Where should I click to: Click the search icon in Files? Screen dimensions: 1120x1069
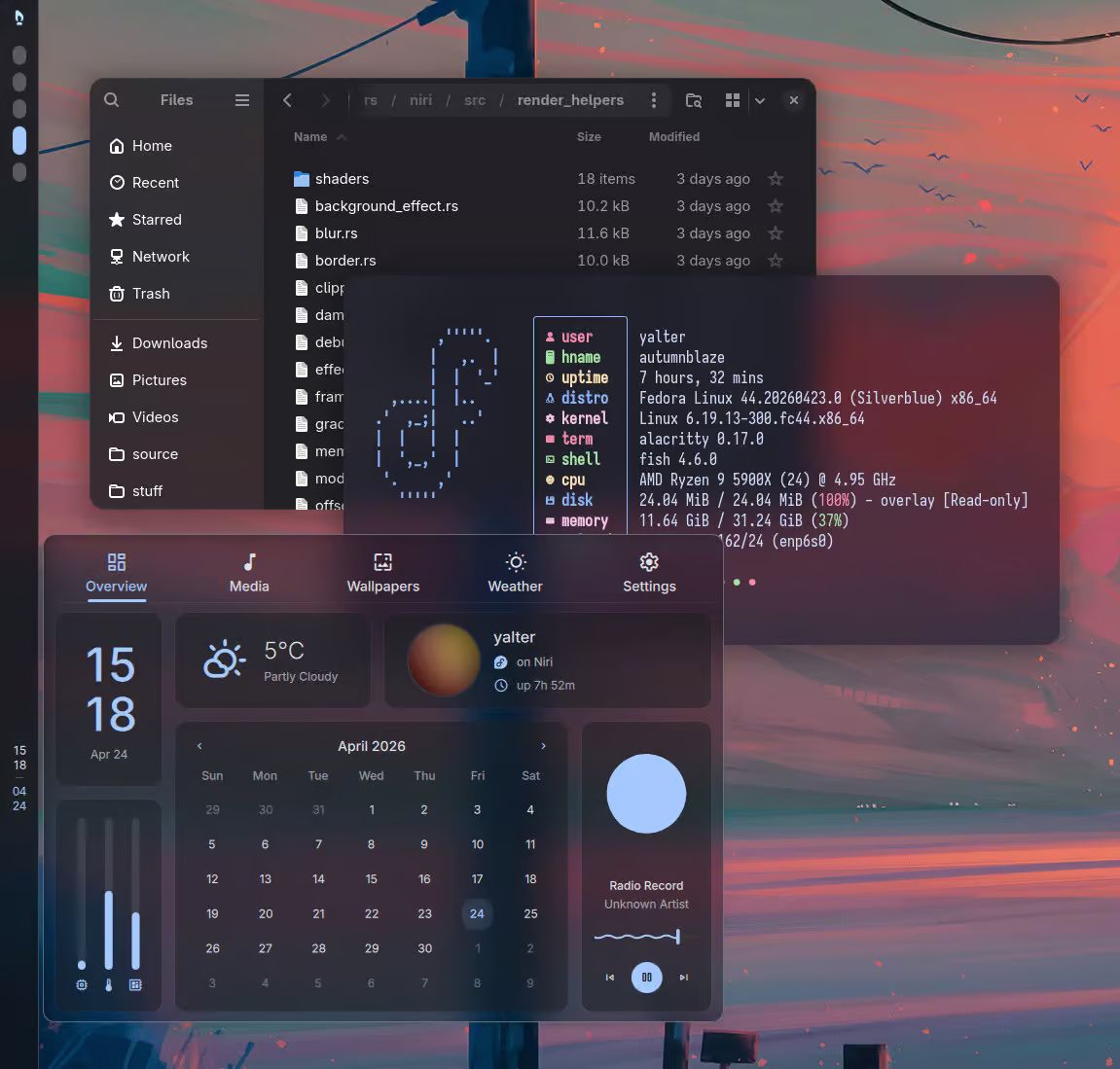(x=112, y=100)
